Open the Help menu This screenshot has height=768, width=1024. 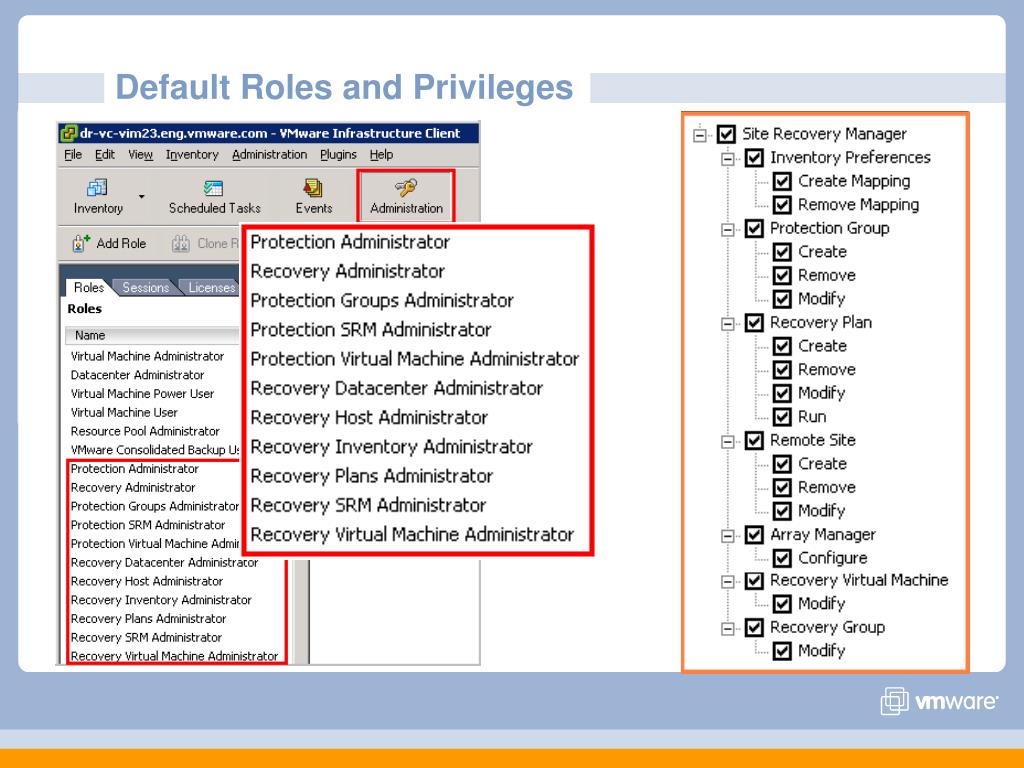pyautogui.click(x=381, y=155)
